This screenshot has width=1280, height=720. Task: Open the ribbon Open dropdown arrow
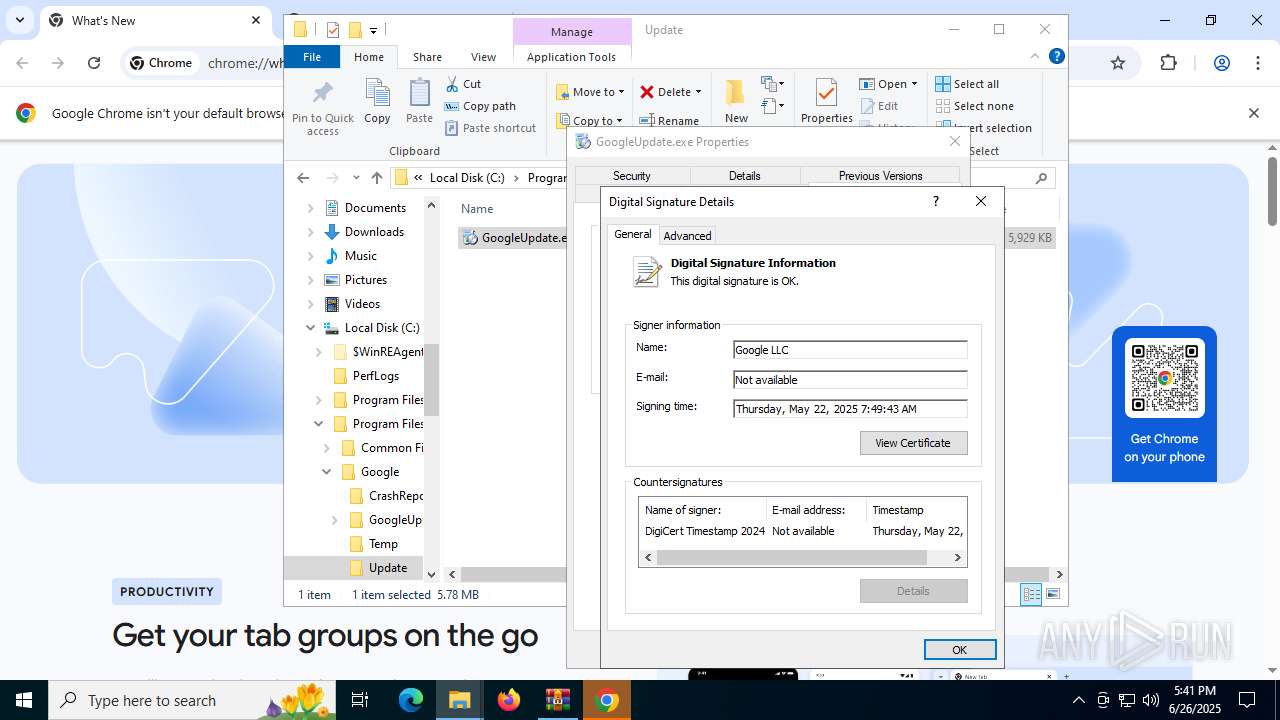[914, 84]
